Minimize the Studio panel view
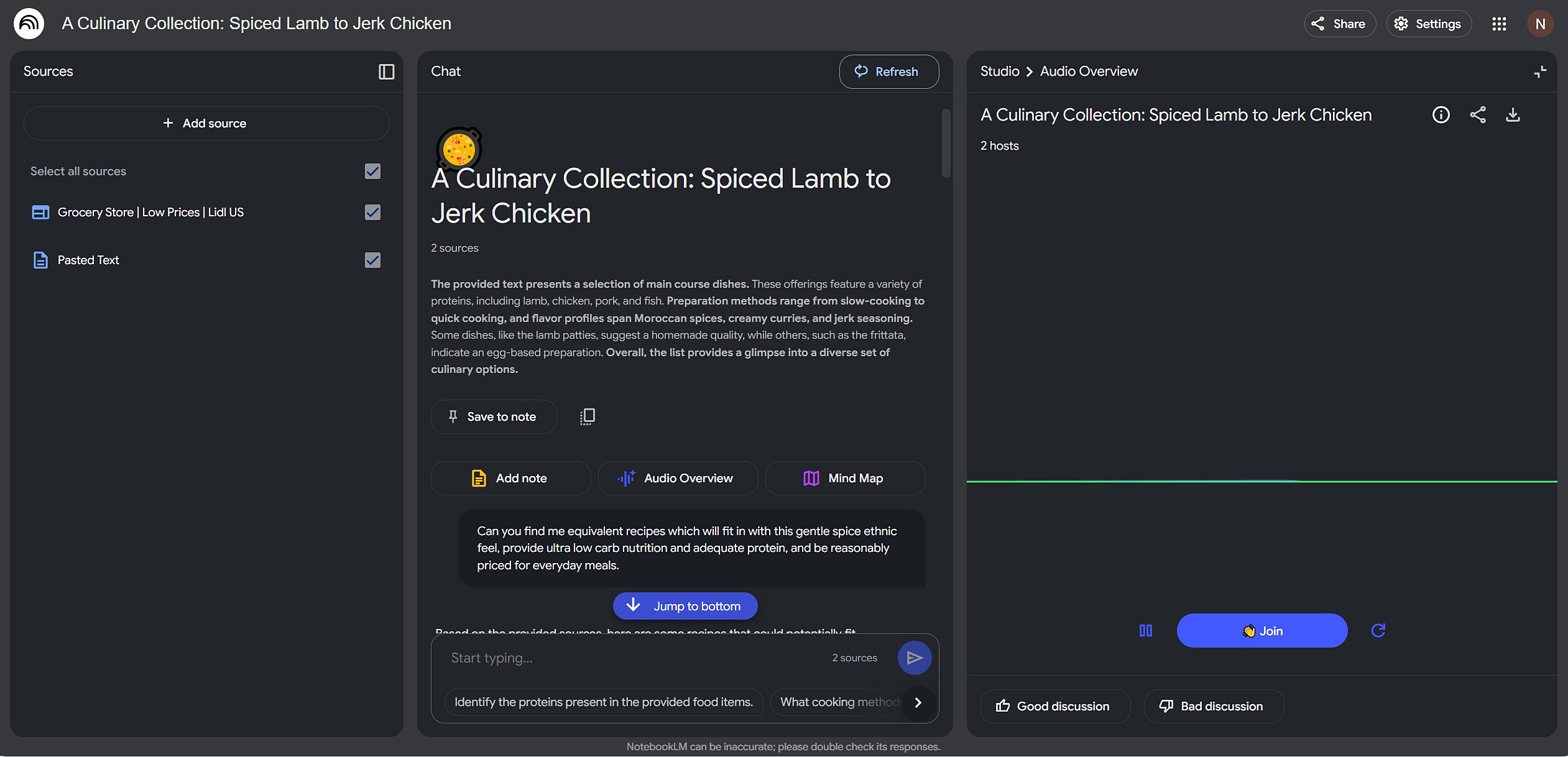Image resolution: width=1568 pixels, height=757 pixels. tap(1539, 72)
